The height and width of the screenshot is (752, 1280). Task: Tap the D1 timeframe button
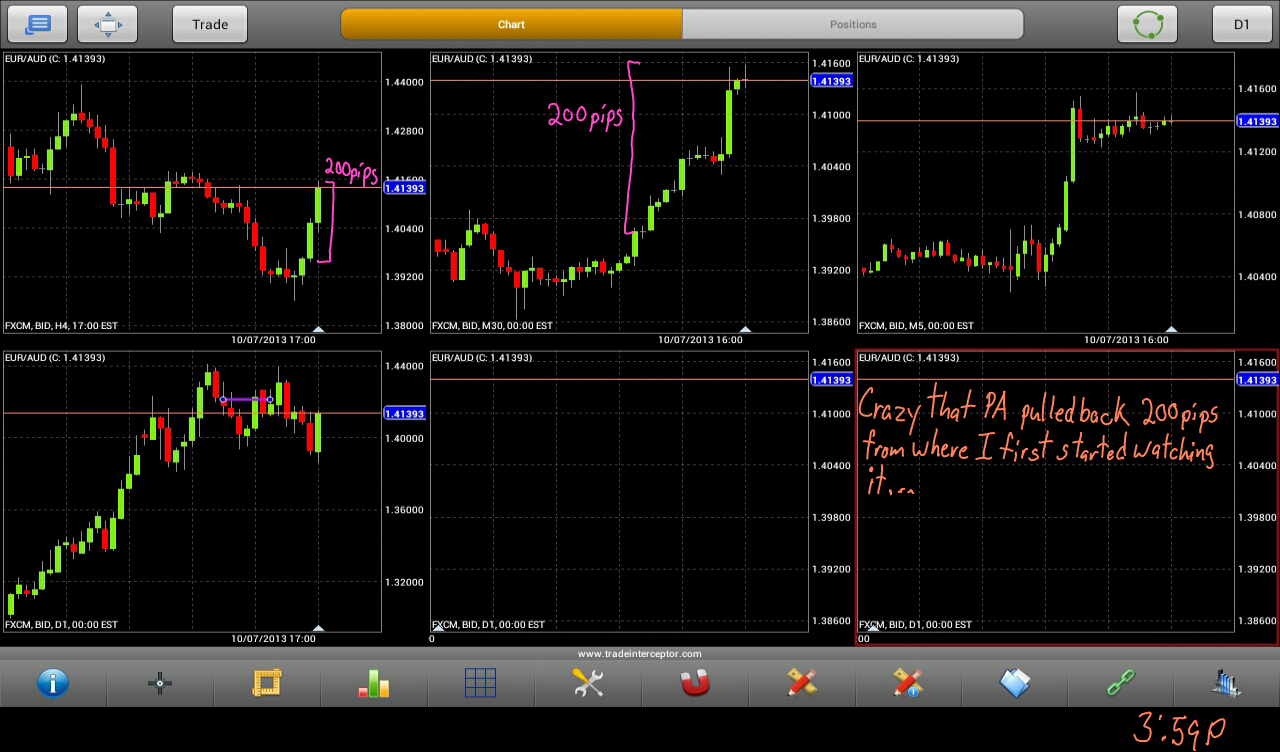1242,24
